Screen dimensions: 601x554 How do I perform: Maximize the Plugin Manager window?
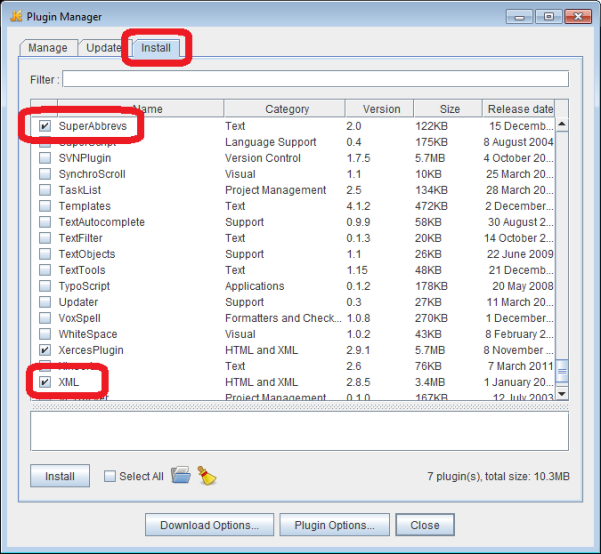pyautogui.click(x=548, y=17)
